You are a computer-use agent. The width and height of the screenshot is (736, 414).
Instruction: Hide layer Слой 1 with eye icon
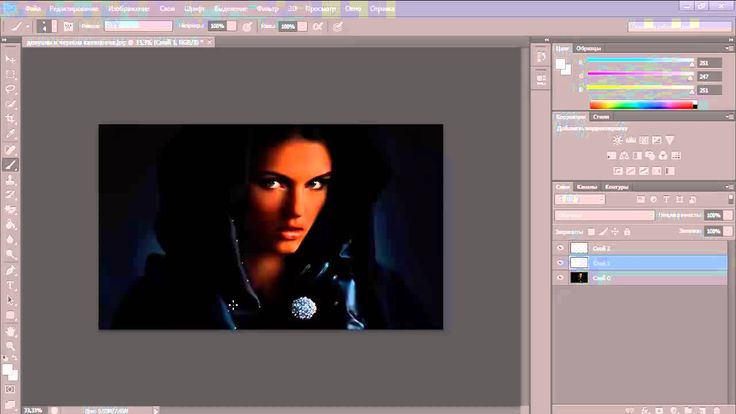560,263
